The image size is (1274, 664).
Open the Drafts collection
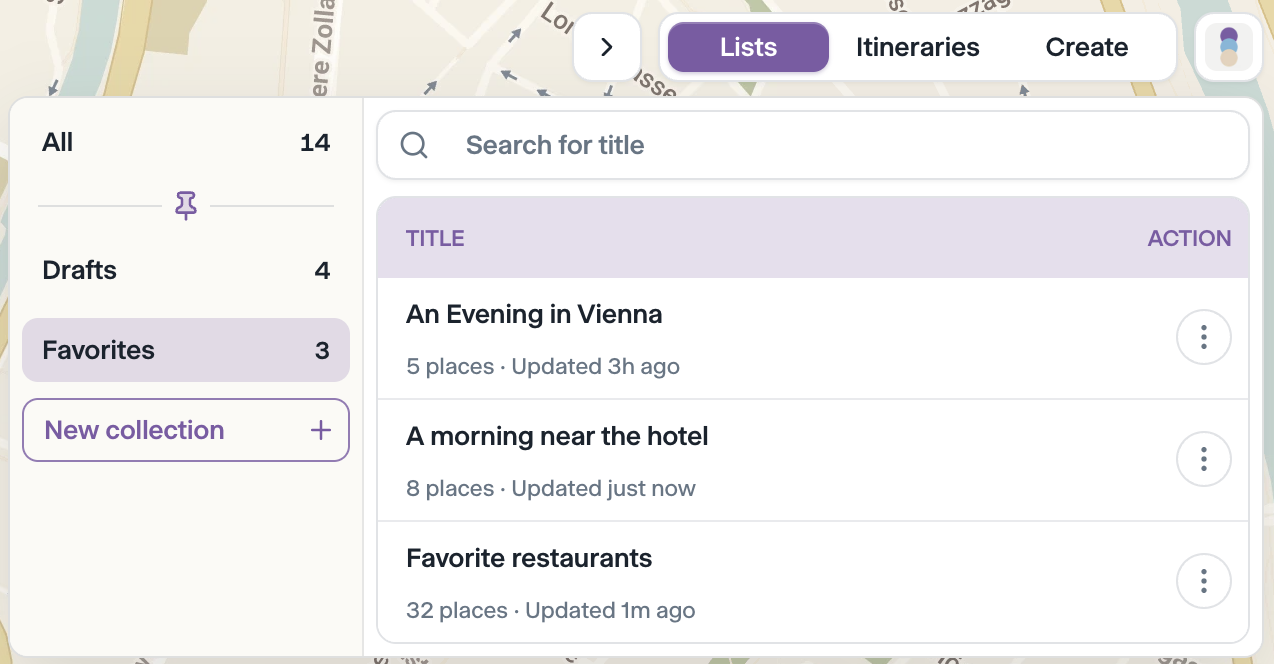186,270
